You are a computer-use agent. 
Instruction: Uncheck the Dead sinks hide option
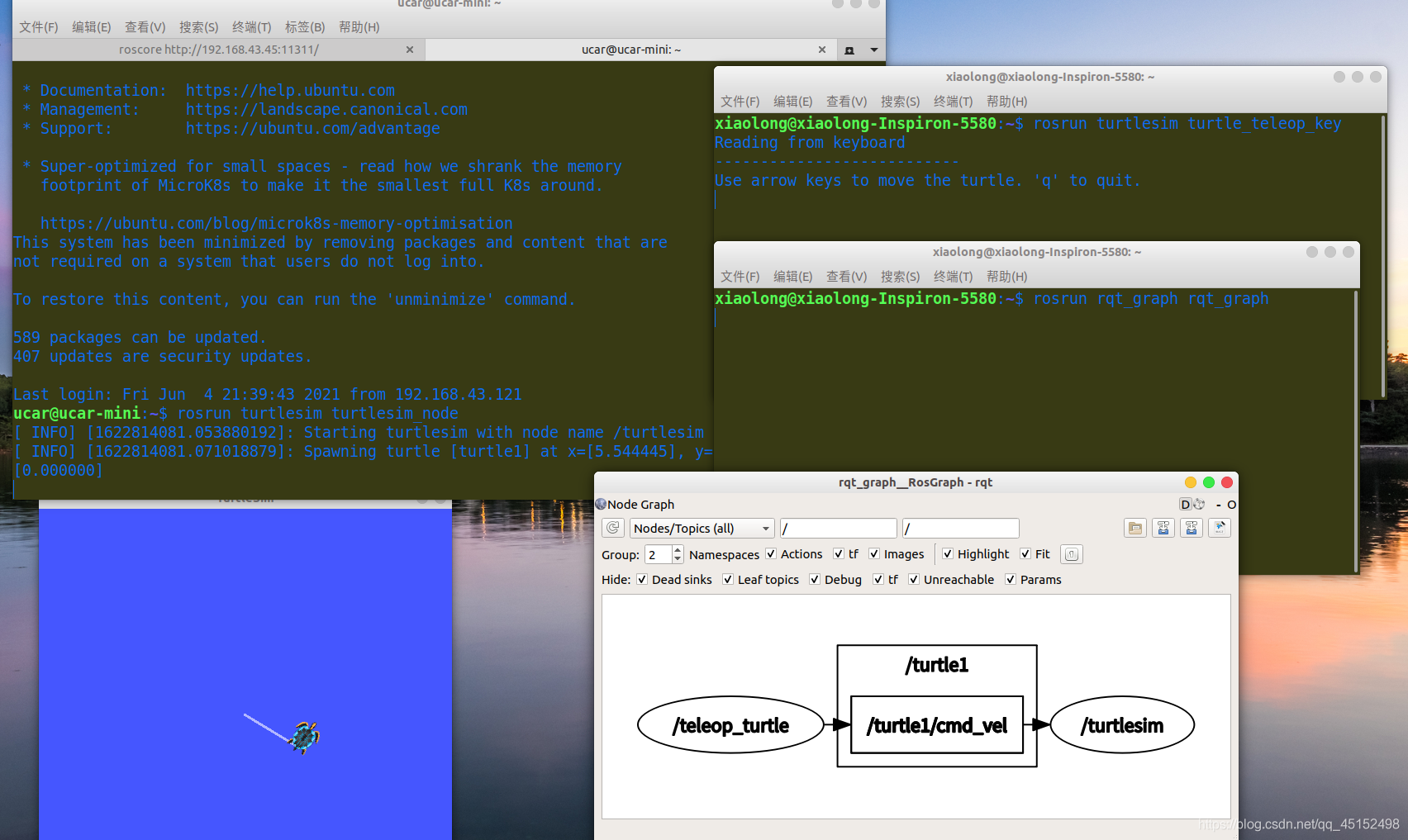point(642,580)
